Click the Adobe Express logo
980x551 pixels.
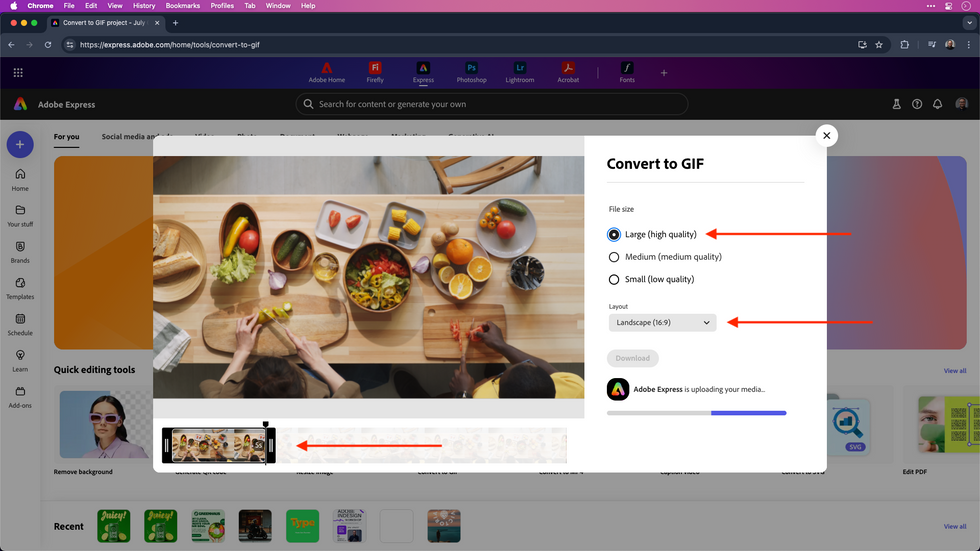click(x=21, y=104)
